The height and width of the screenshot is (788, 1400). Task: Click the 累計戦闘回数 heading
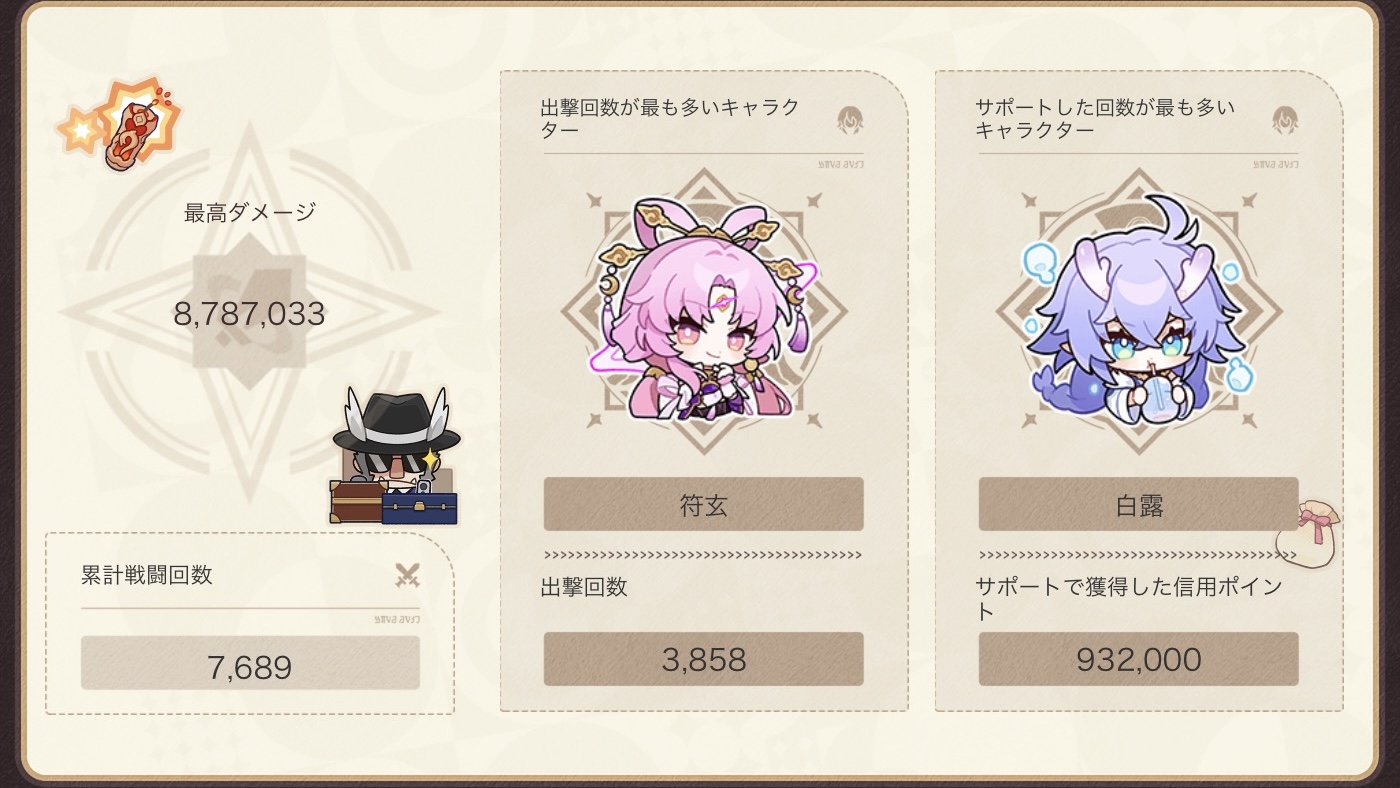click(147, 575)
